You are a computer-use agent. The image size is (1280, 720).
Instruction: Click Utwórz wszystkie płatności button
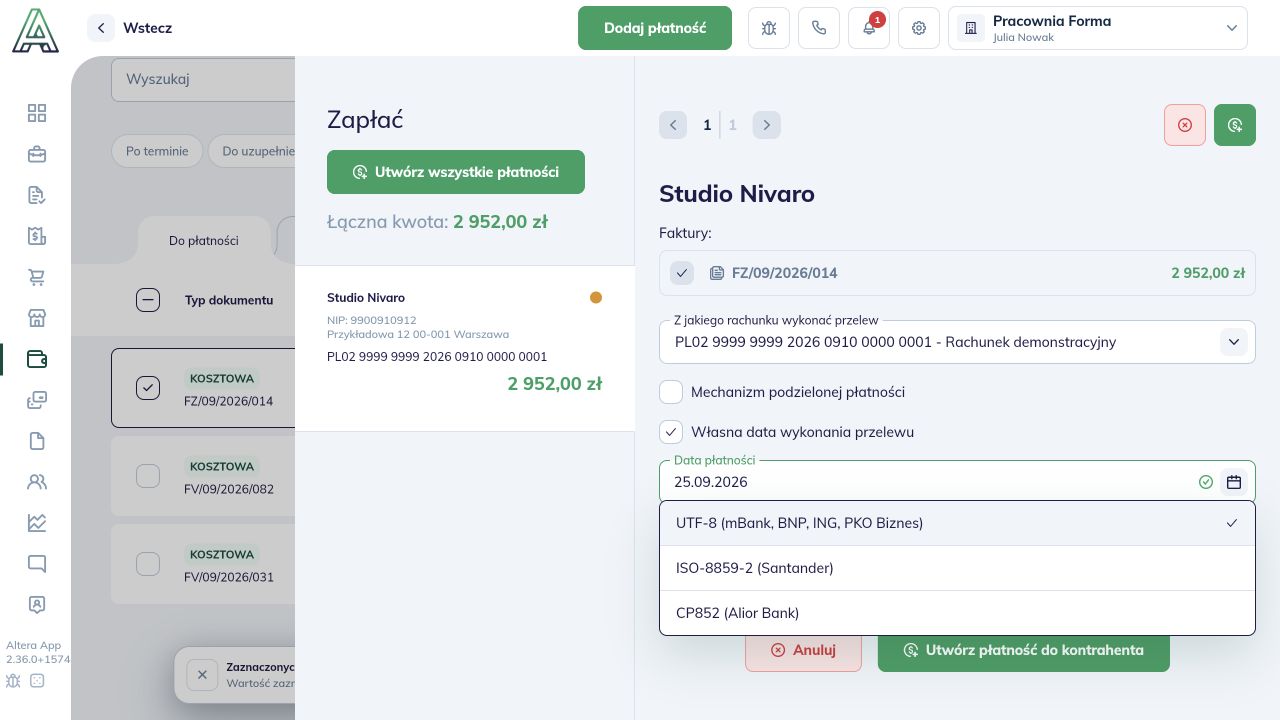[456, 172]
